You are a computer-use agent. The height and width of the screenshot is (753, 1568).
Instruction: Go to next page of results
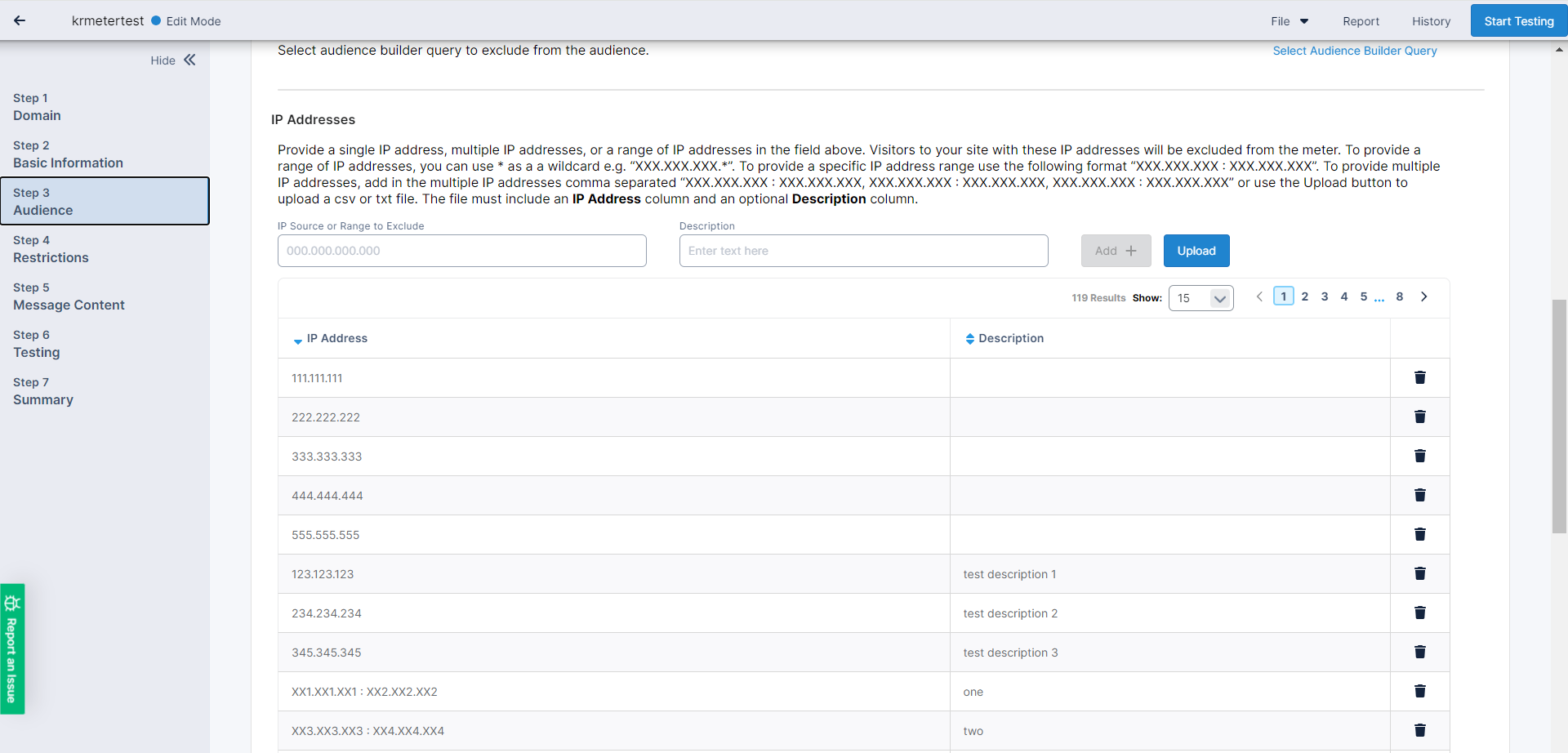pos(1423,296)
